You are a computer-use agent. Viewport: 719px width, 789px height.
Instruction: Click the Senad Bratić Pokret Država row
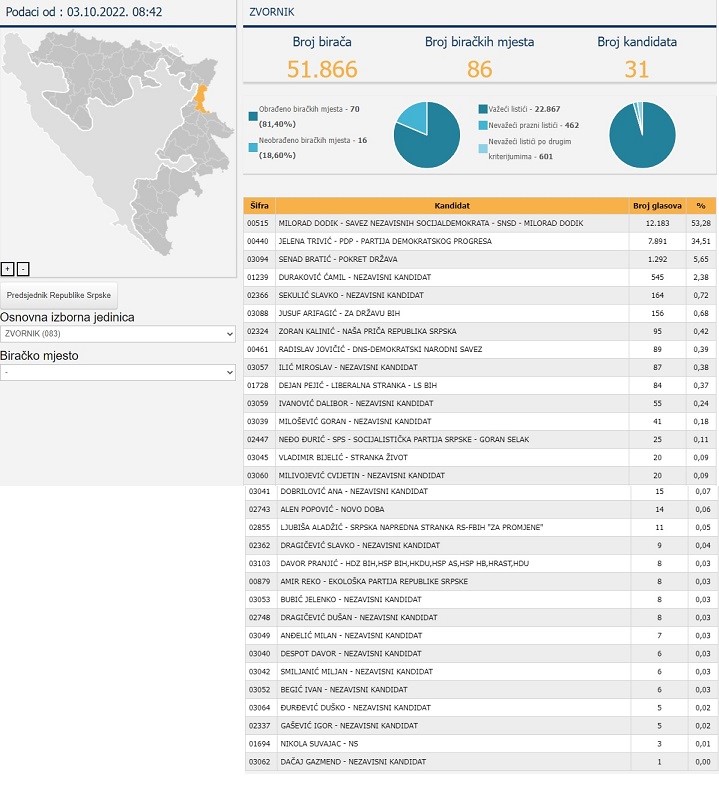pyautogui.click(x=452, y=259)
